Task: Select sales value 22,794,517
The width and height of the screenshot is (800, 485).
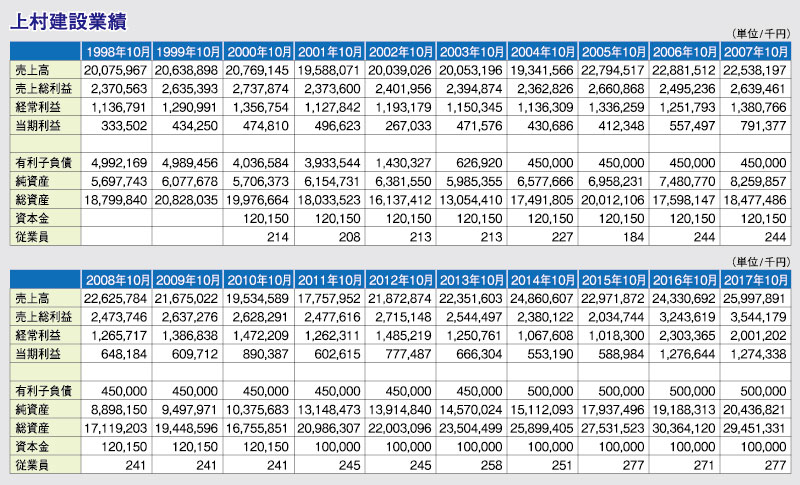Action: point(613,70)
